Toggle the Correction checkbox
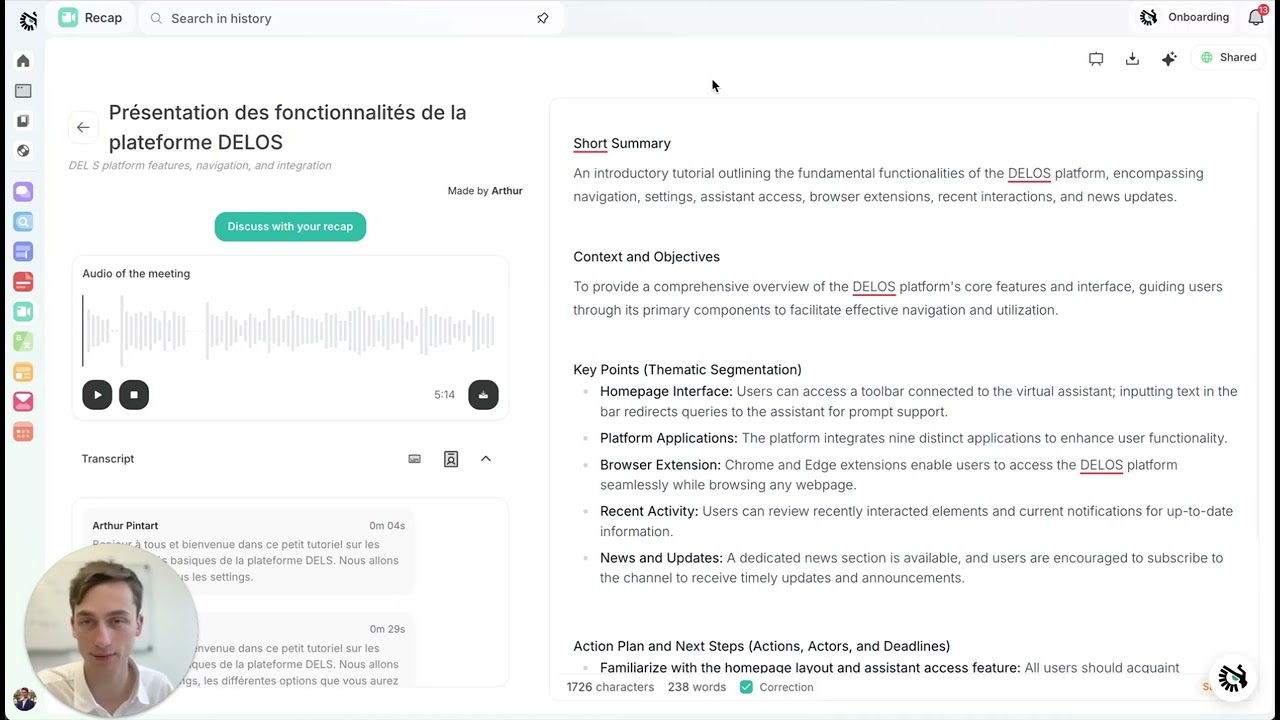 point(746,687)
